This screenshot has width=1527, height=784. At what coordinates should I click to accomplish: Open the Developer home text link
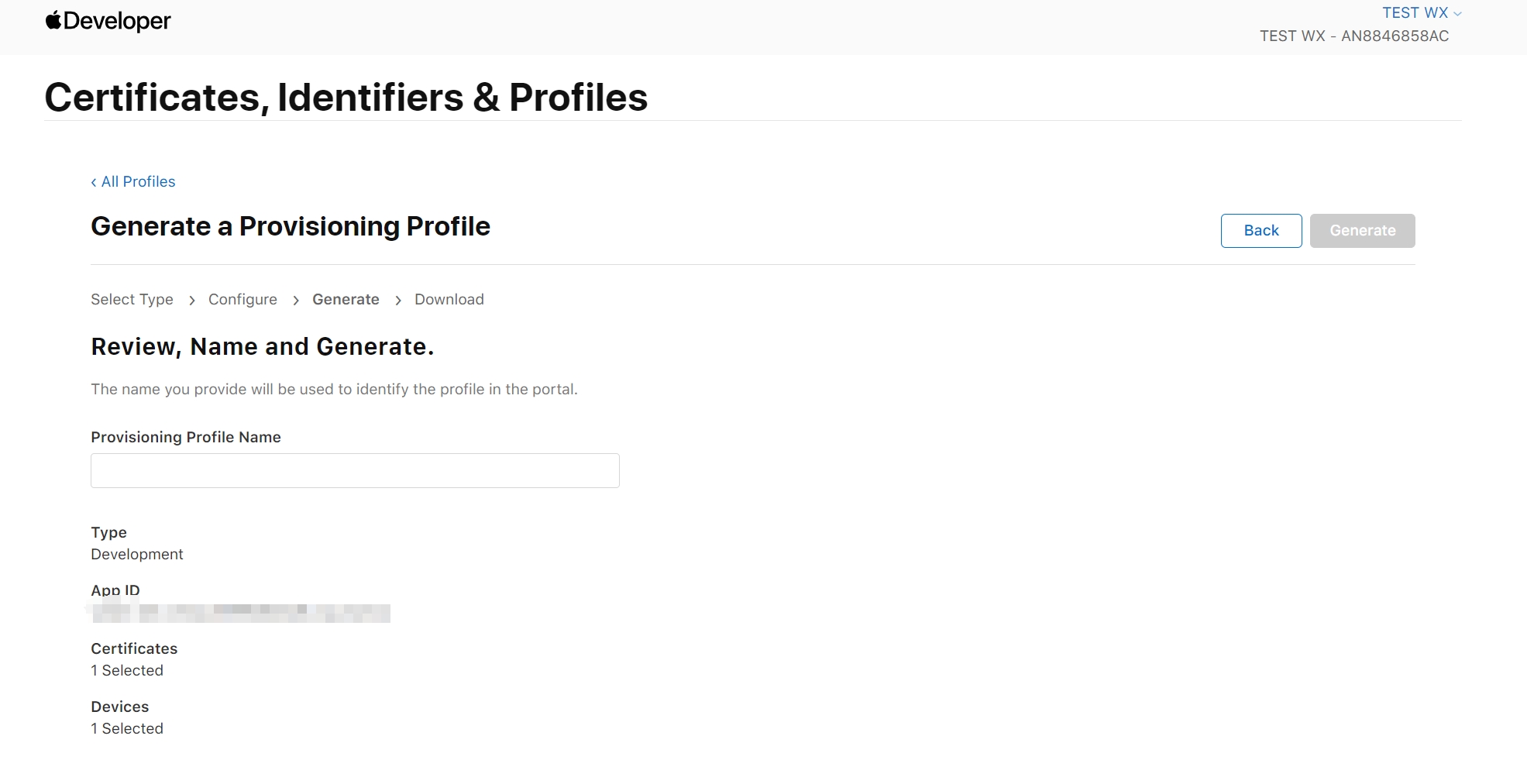click(117, 21)
